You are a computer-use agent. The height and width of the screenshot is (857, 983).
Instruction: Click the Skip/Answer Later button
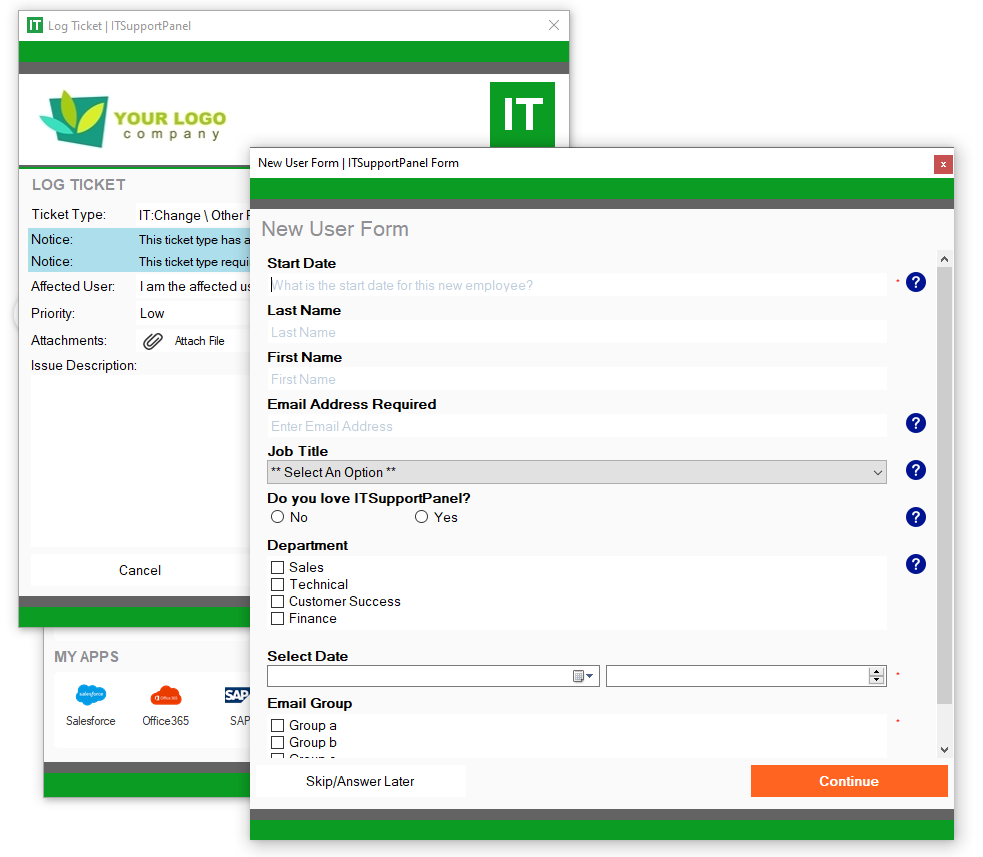click(x=360, y=781)
